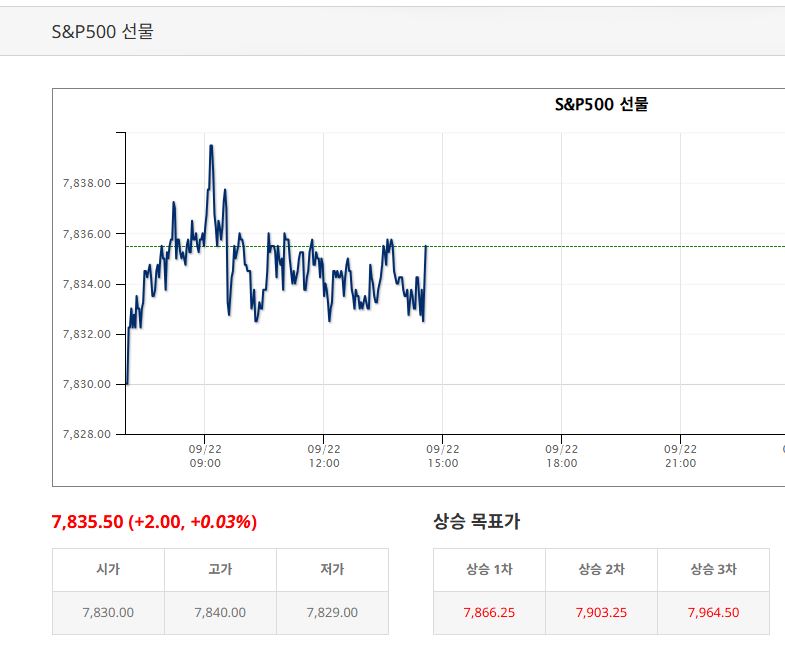The image size is (785, 654).
Task: Select the 상승 2차 target 7,903.25
Action: click(x=601, y=612)
